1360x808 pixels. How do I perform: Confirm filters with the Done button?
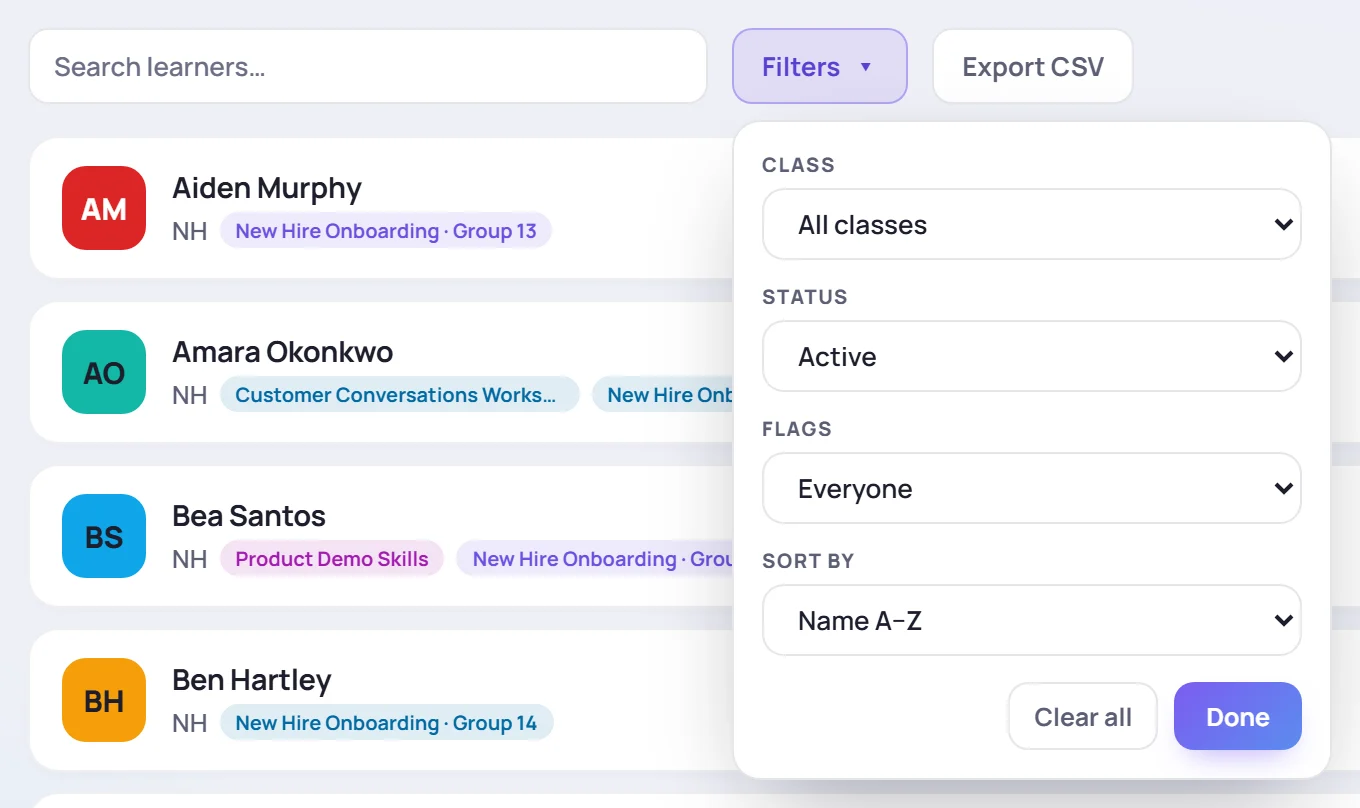coord(1238,716)
